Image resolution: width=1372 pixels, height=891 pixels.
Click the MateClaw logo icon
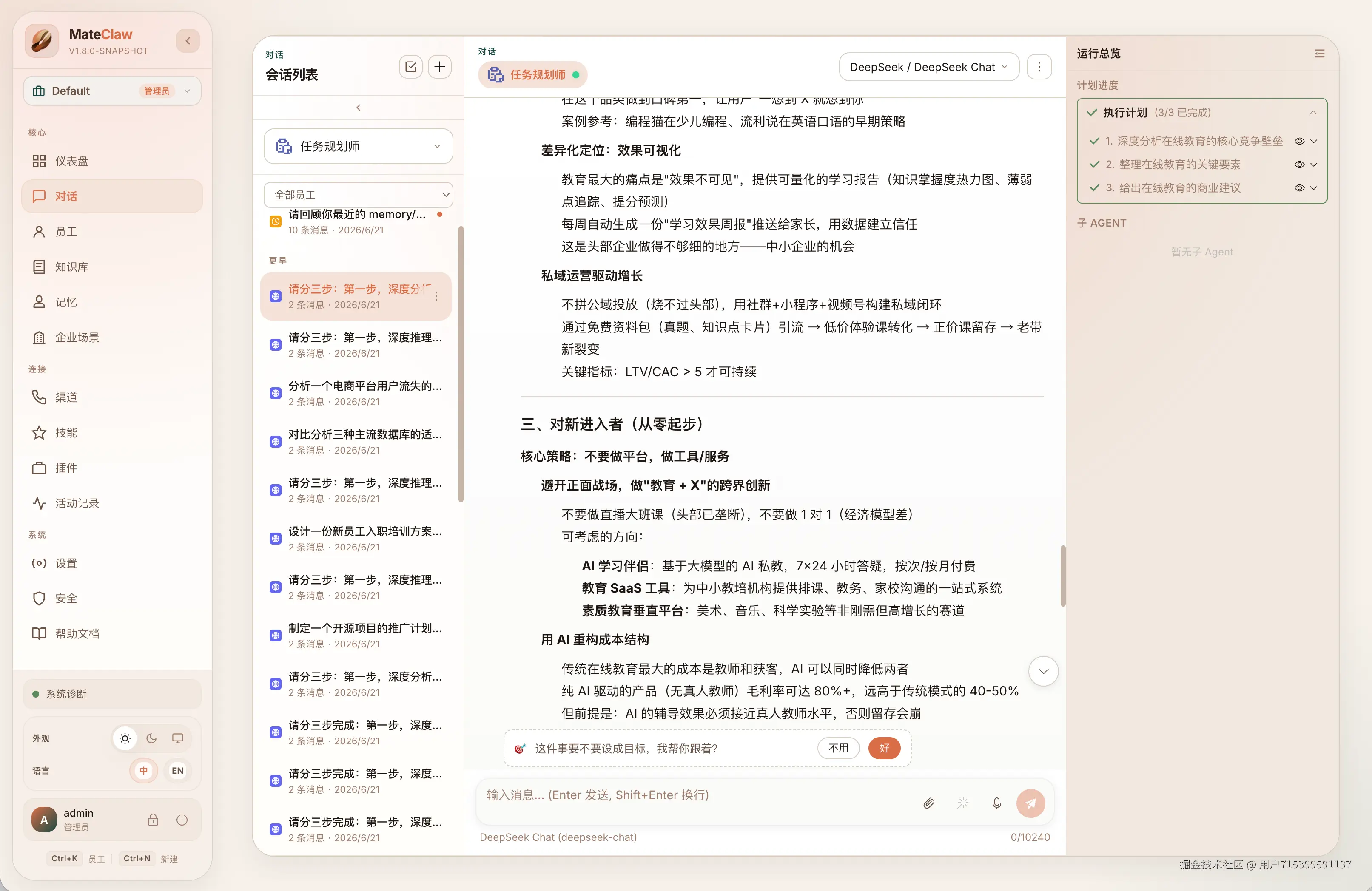[x=42, y=41]
